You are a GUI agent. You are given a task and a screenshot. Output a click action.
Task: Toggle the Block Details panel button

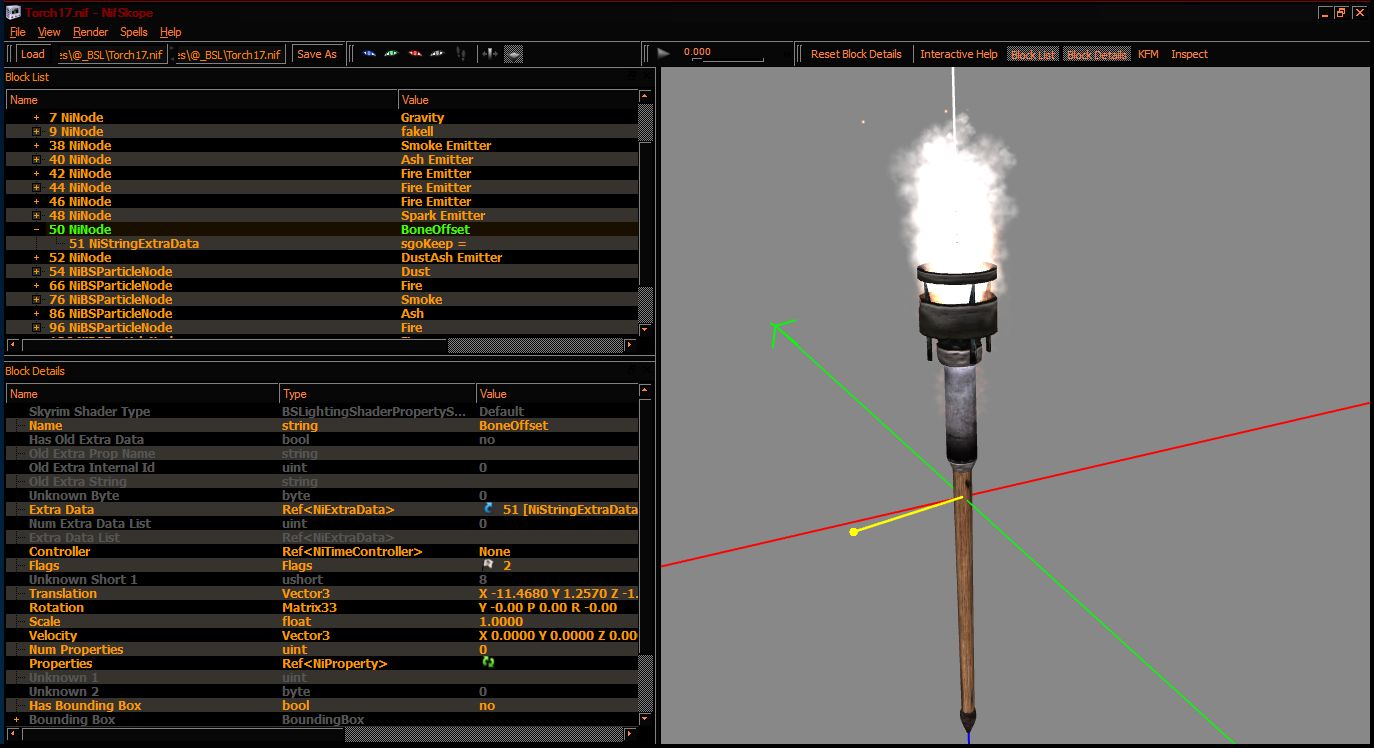point(1097,54)
